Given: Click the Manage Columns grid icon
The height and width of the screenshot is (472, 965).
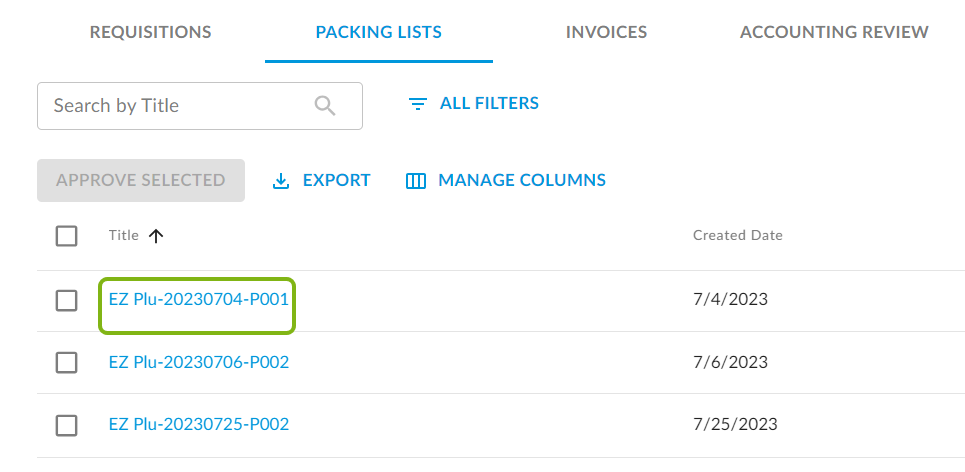Looking at the screenshot, I should pyautogui.click(x=416, y=181).
